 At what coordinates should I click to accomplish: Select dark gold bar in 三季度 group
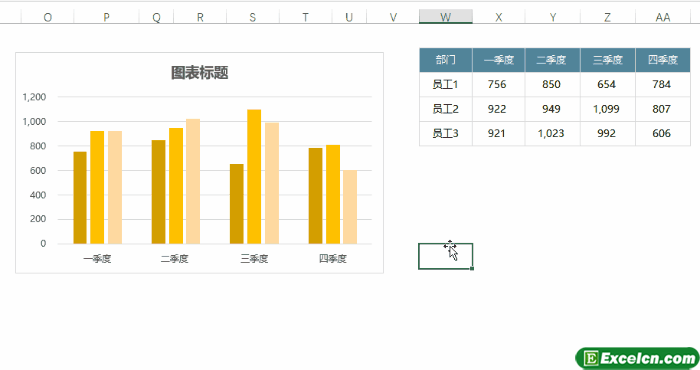(x=237, y=204)
